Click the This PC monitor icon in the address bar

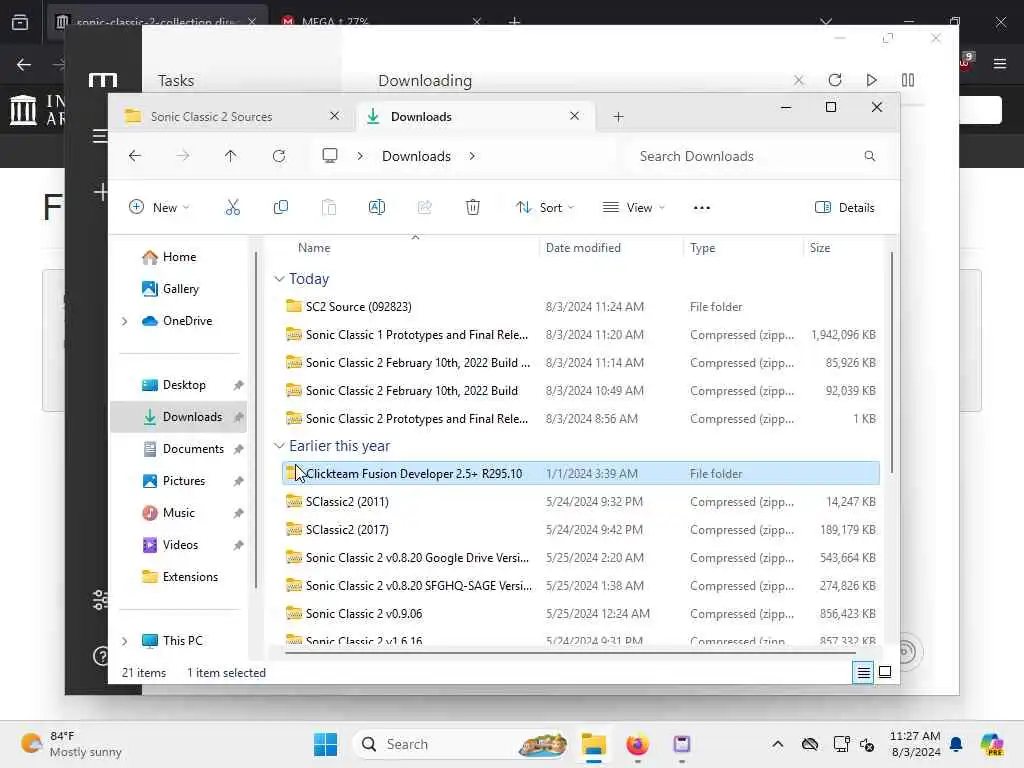(x=330, y=156)
